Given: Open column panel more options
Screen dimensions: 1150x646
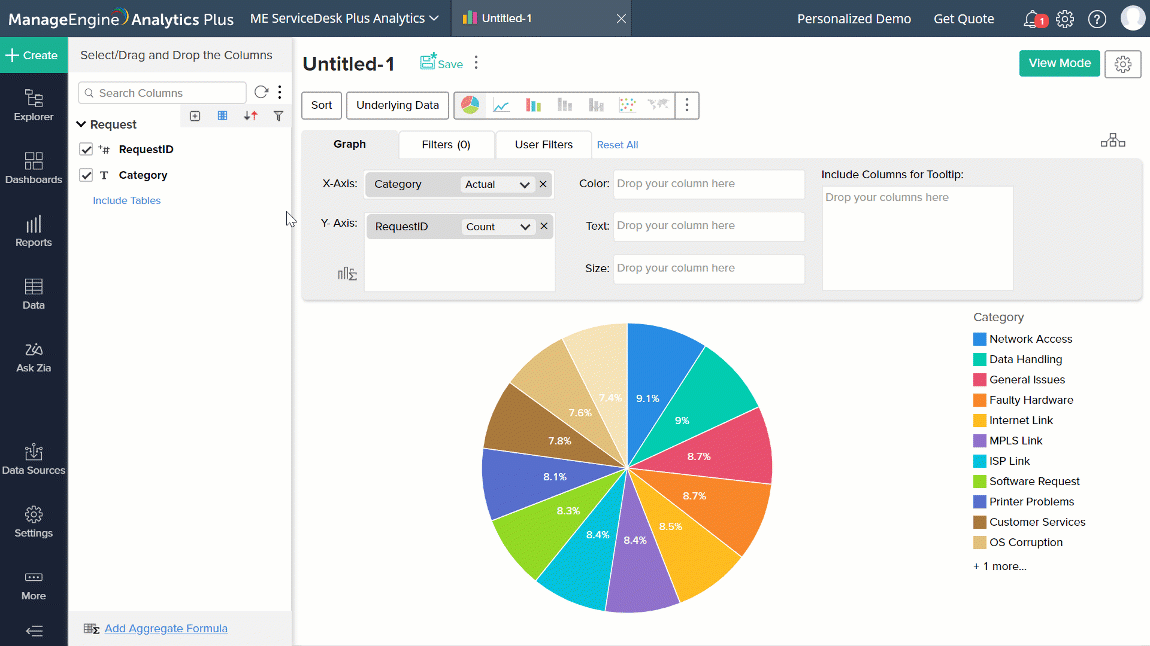Looking at the screenshot, I should click(279, 92).
